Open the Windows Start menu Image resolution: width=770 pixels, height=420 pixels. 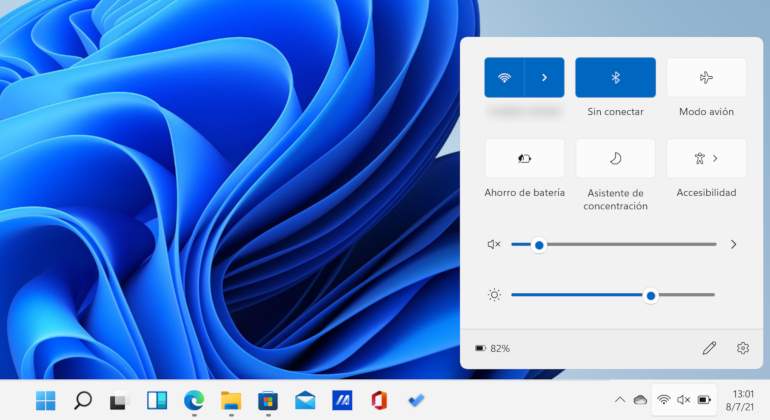click(46, 400)
